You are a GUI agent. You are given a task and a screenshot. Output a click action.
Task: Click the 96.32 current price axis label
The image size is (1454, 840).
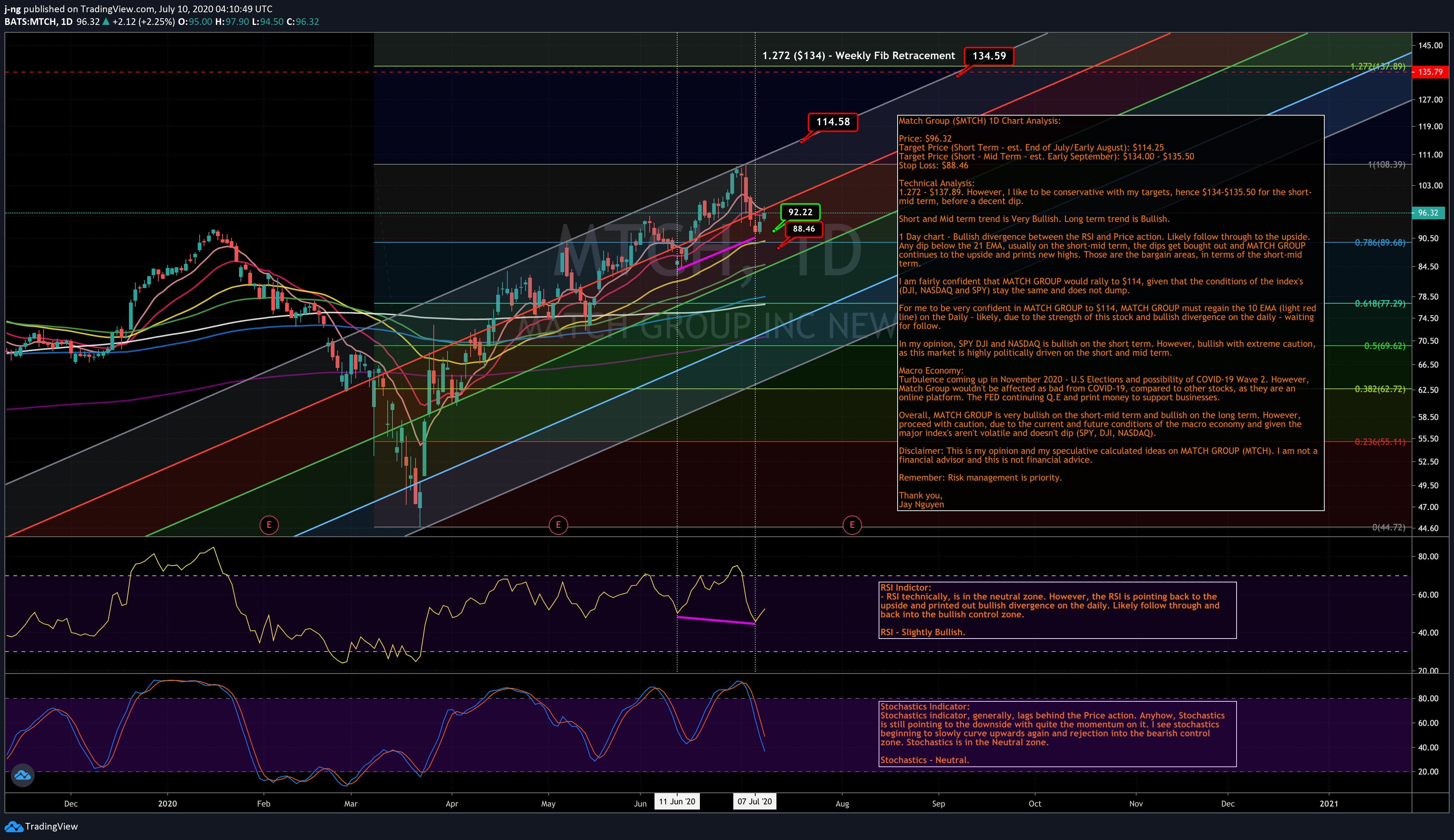click(x=1428, y=213)
